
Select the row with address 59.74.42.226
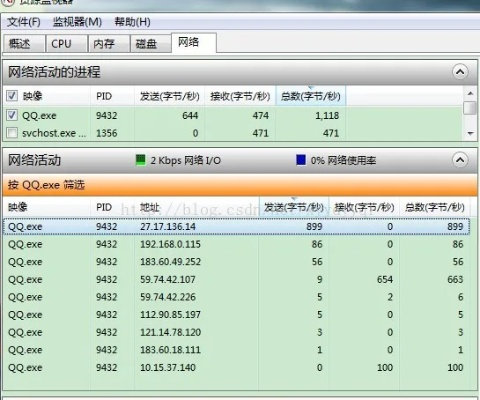pyautogui.click(x=236, y=297)
